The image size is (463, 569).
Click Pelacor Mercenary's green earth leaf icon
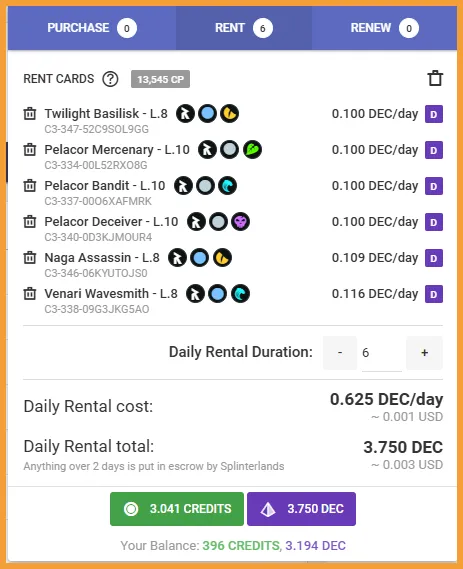click(x=252, y=150)
